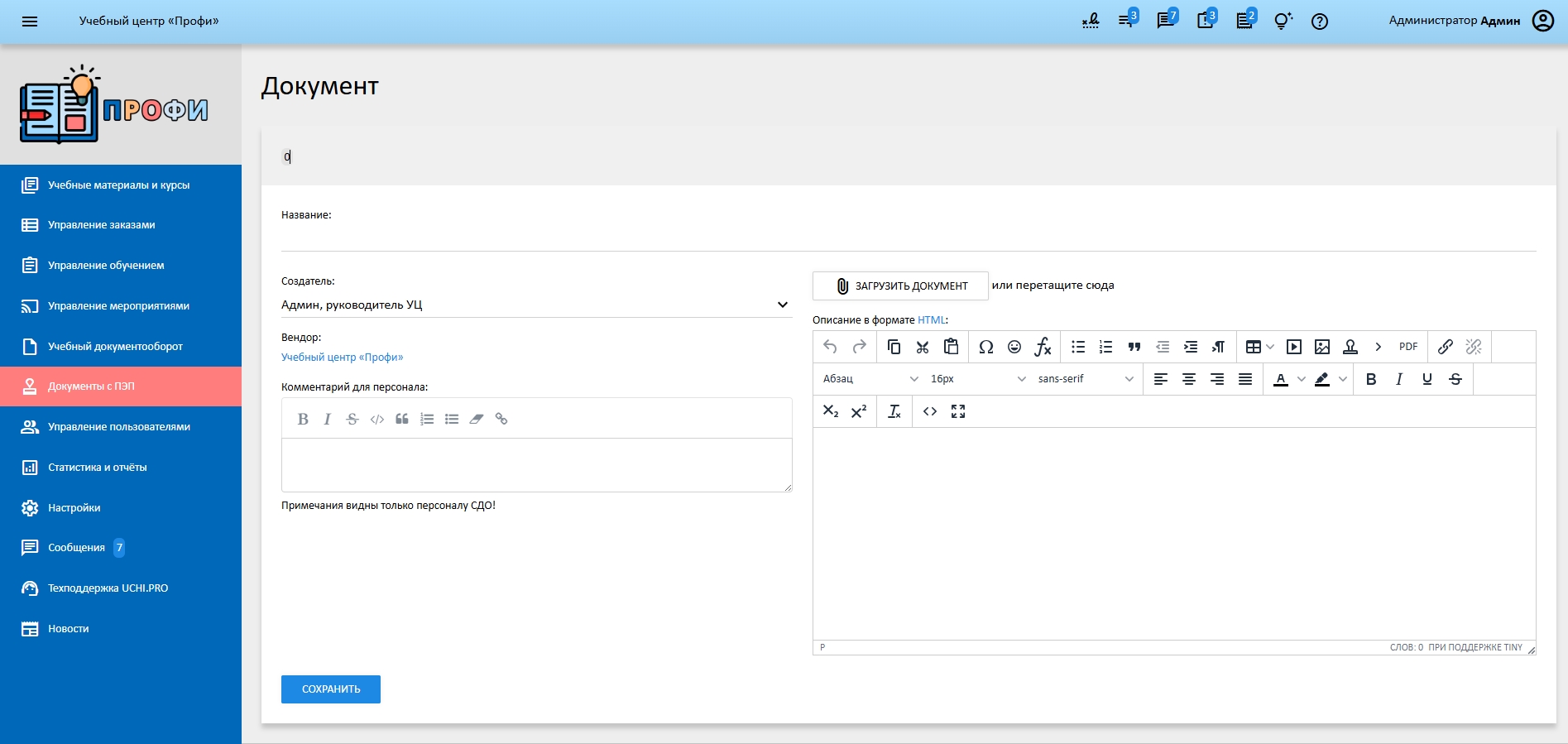The width and height of the screenshot is (1568, 744).
Task: Toggle underline formatting in description editor
Action: point(1427,379)
